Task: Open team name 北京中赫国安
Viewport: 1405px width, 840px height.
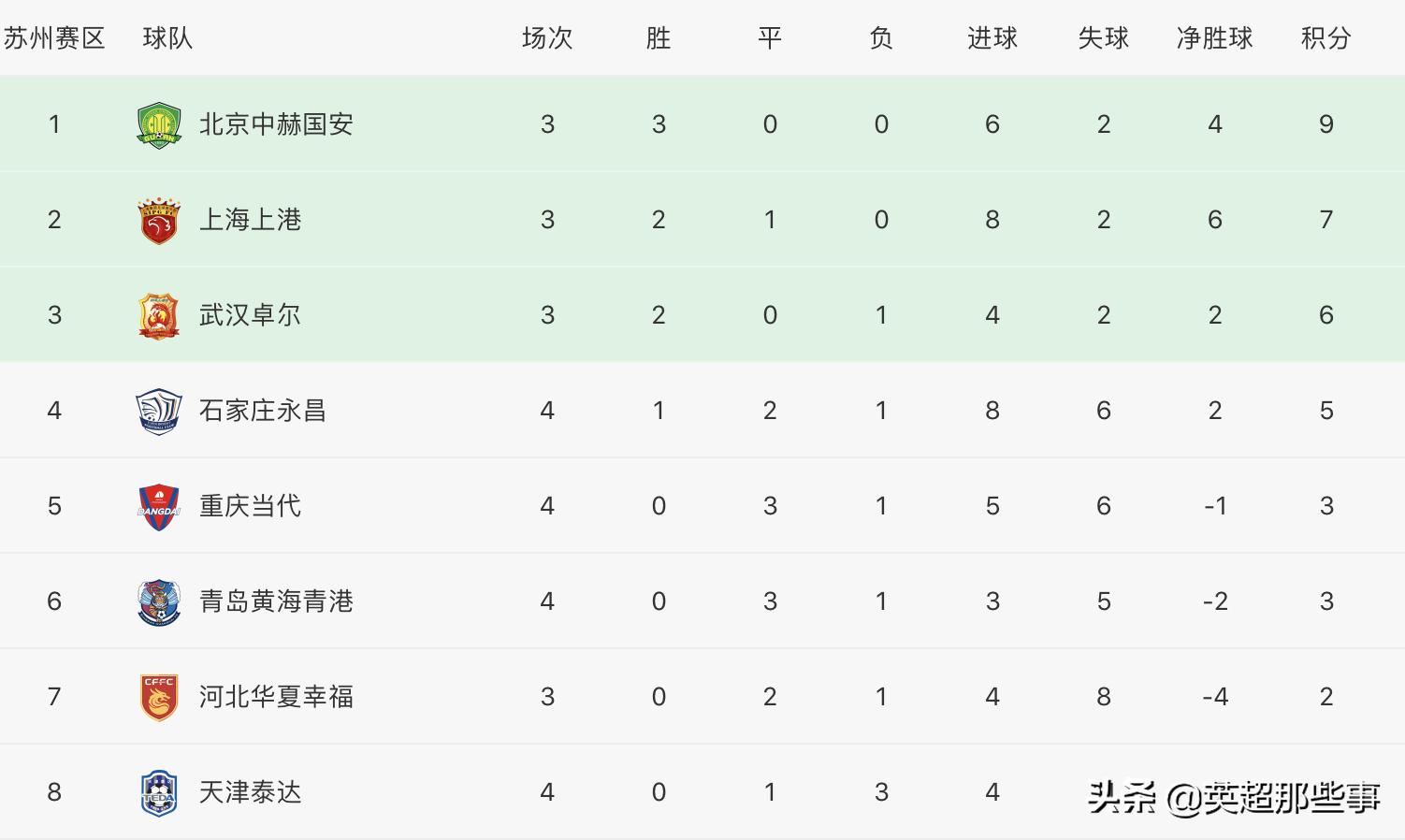Action: (276, 124)
